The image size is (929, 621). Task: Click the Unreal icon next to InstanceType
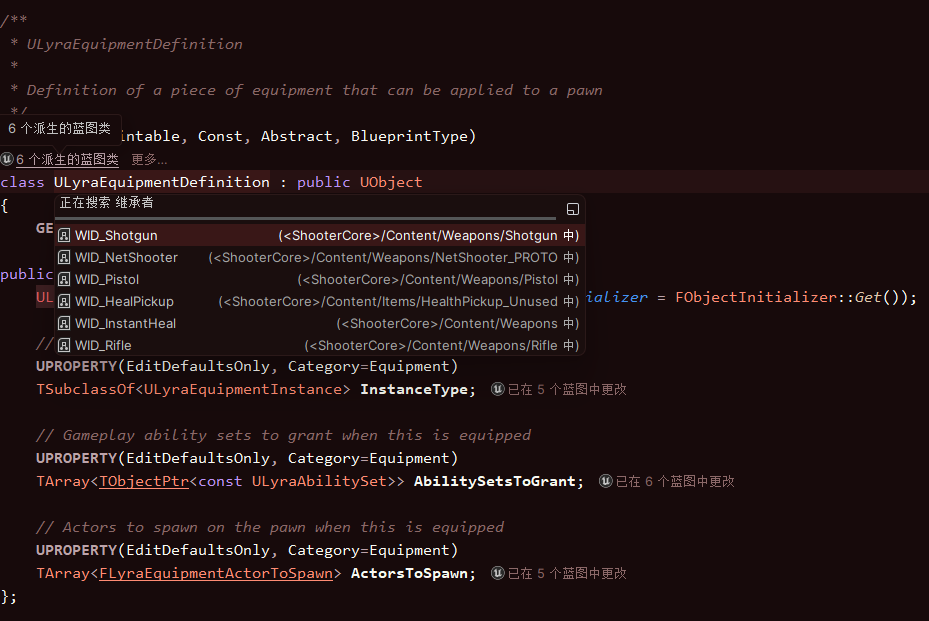(x=498, y=389)
